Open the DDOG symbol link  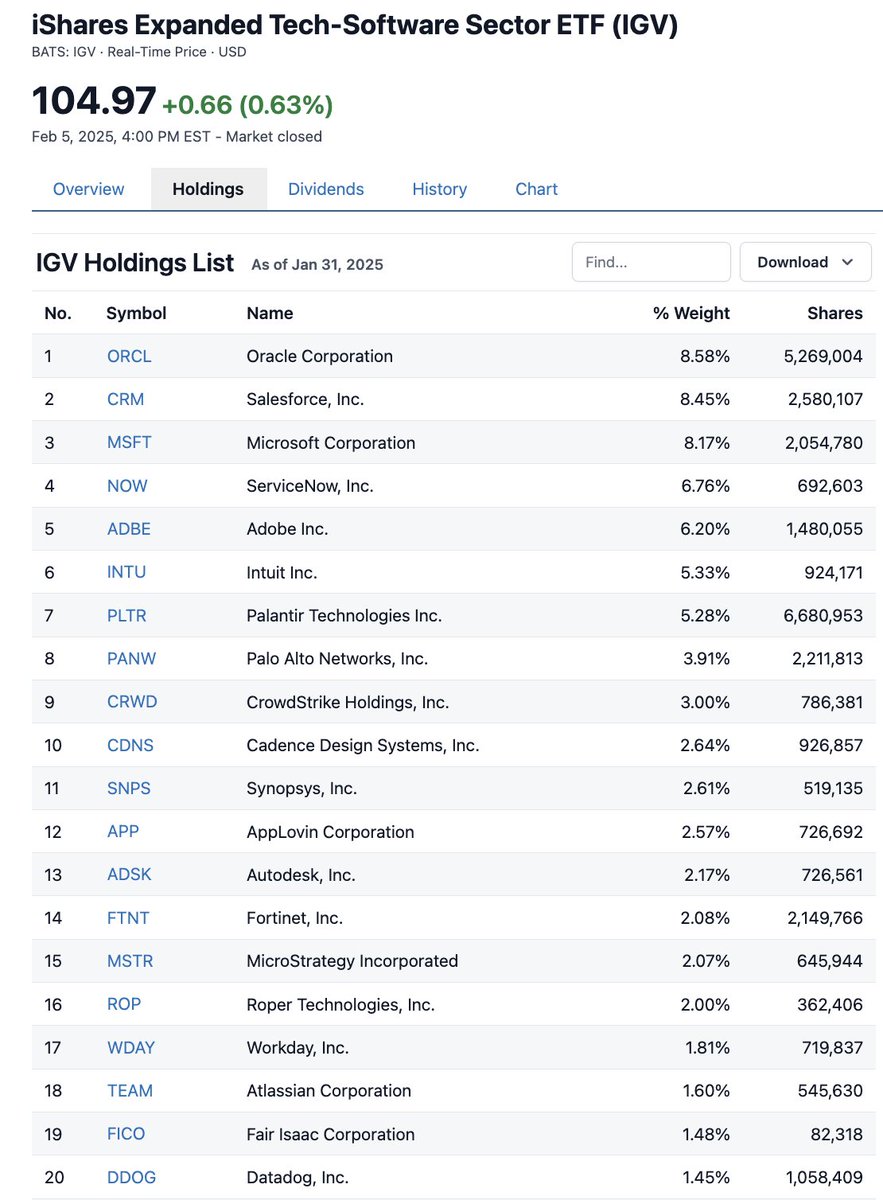point(131,1177)
